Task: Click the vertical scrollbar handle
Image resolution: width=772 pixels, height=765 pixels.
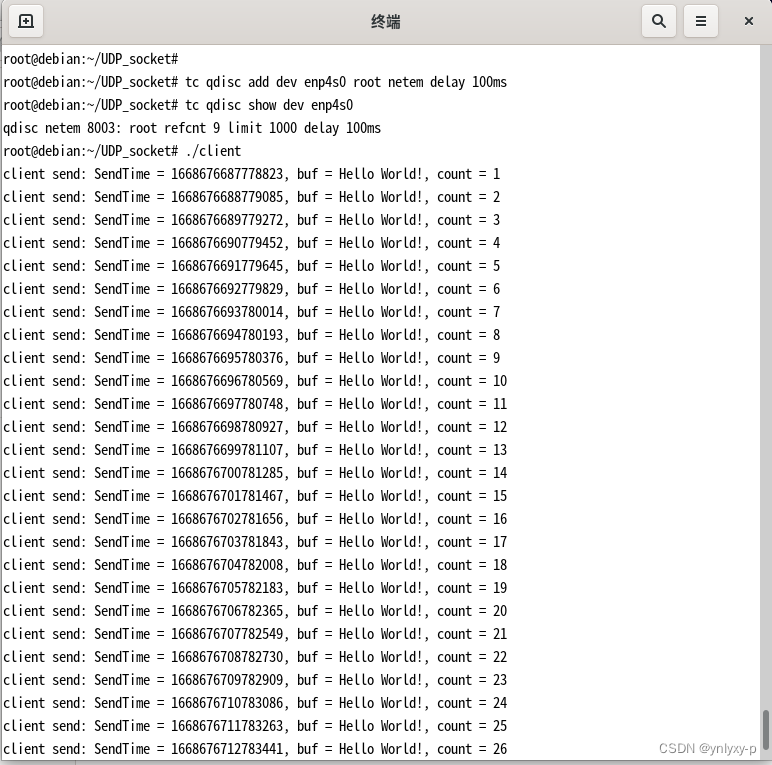Action: click(x=766, y=729)
